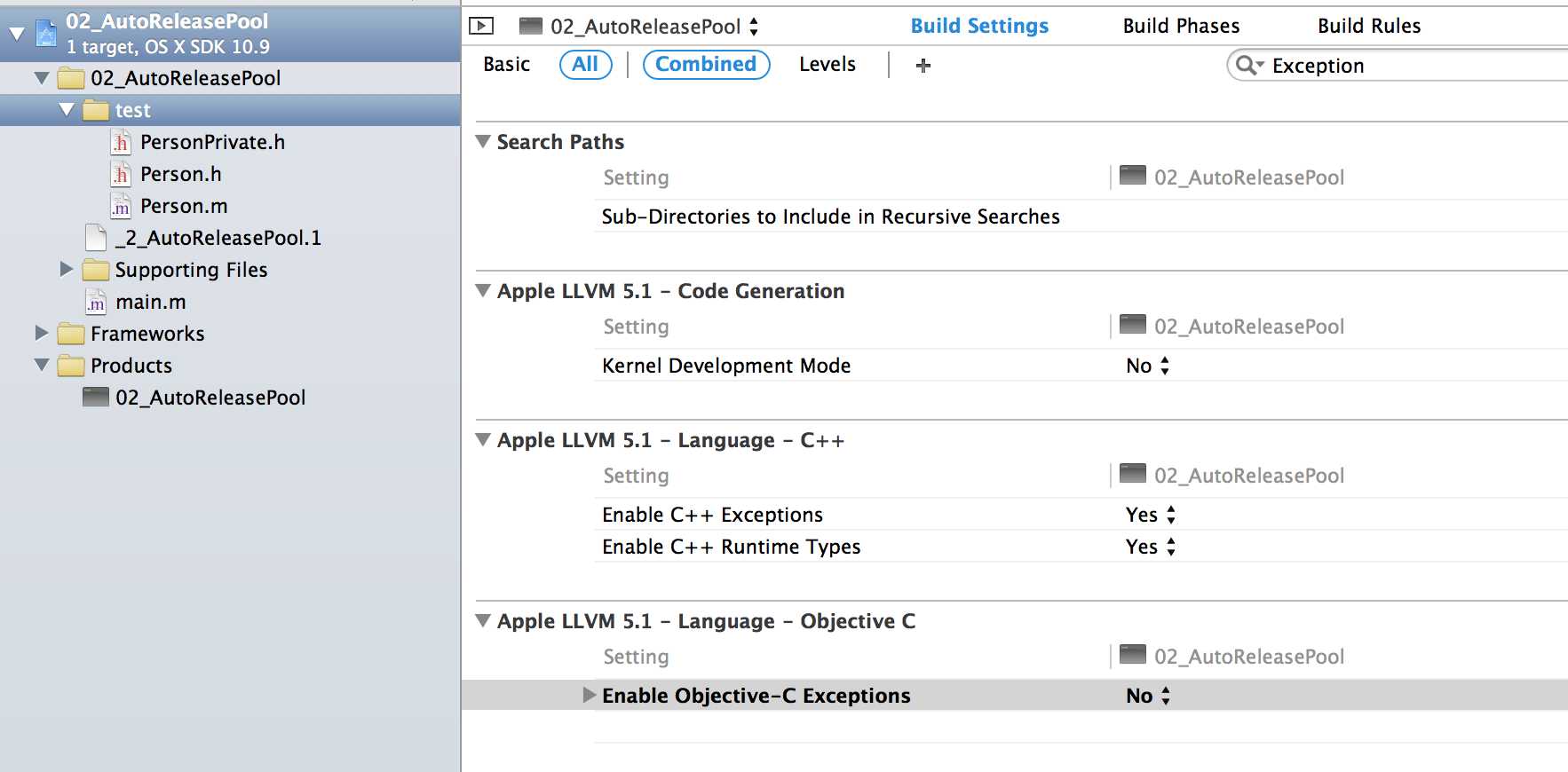This screenshot has height=772, width=1568.
Task: Collapse the test folder
Action: coord(67,110)
